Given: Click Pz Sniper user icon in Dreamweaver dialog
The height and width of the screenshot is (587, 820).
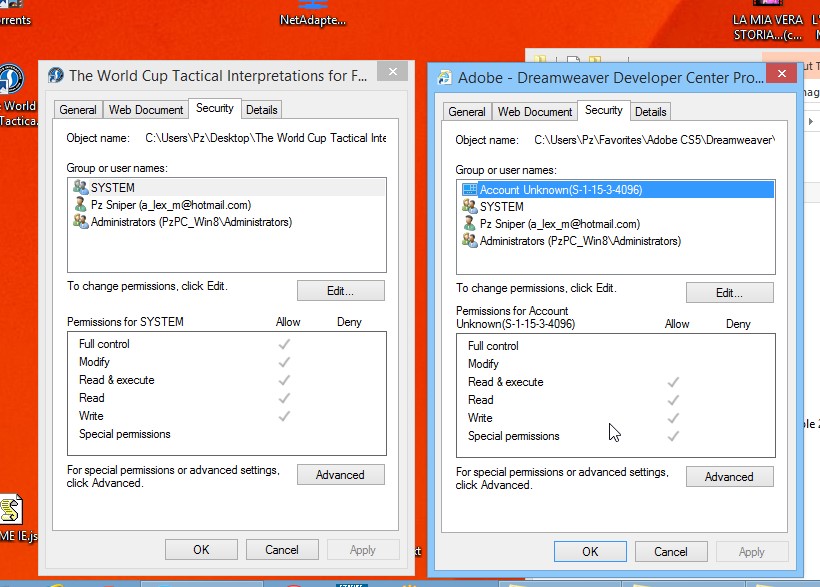Looking at the screenshot, I should [470, 224].
